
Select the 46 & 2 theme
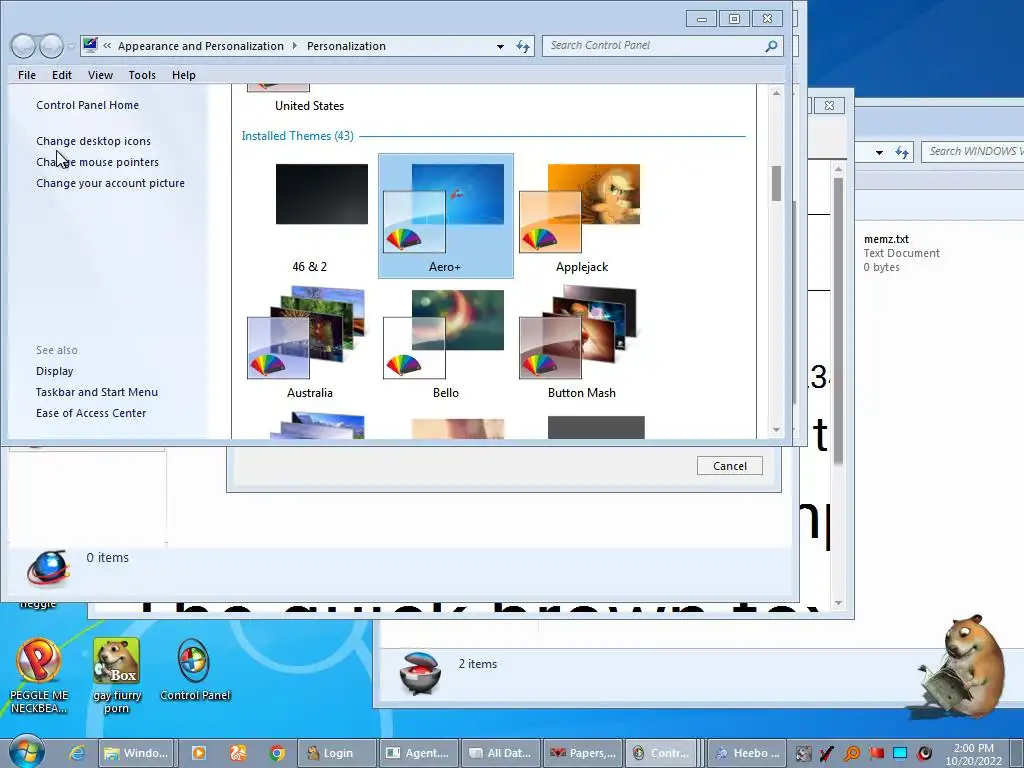pos(310,216)
